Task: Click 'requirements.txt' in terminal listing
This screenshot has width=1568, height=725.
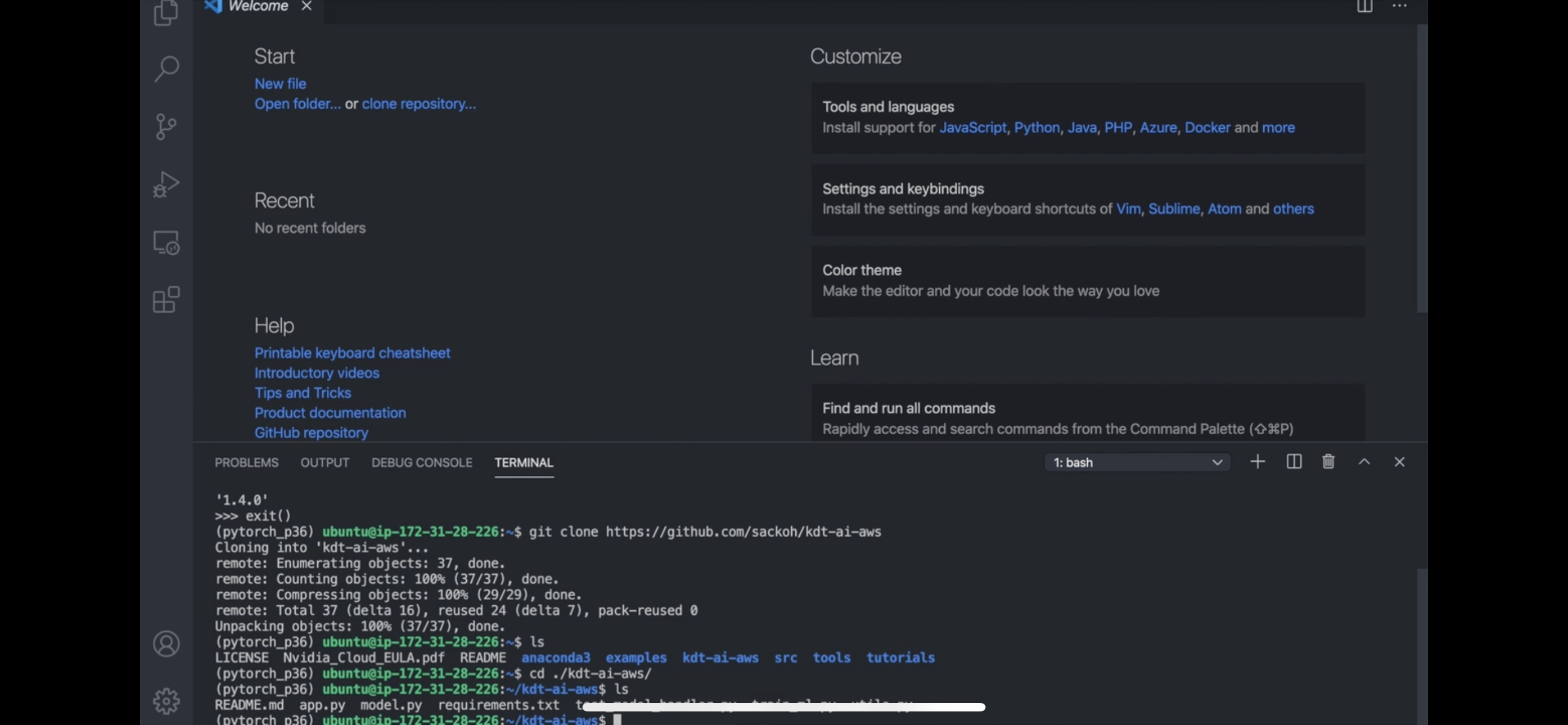Action: click(498, 706)
